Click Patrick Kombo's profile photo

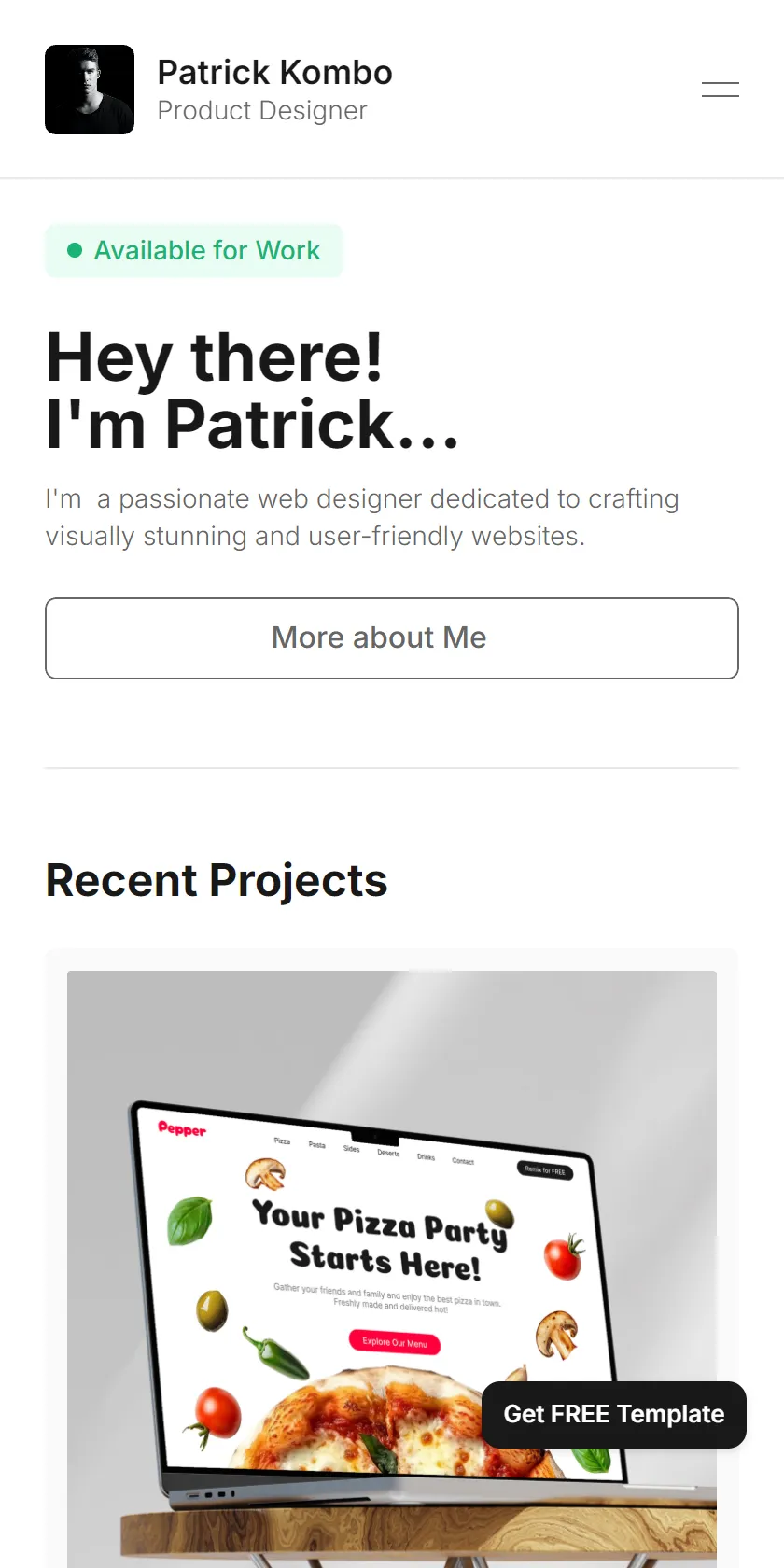[x=90, y=90]
